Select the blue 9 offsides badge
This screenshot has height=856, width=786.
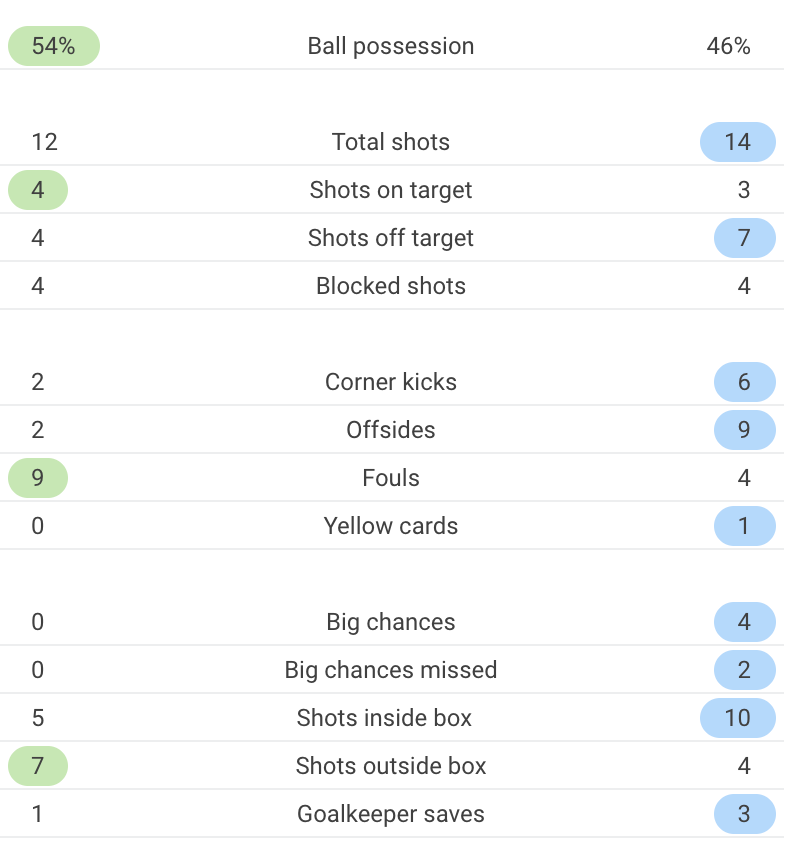point(745,430)
